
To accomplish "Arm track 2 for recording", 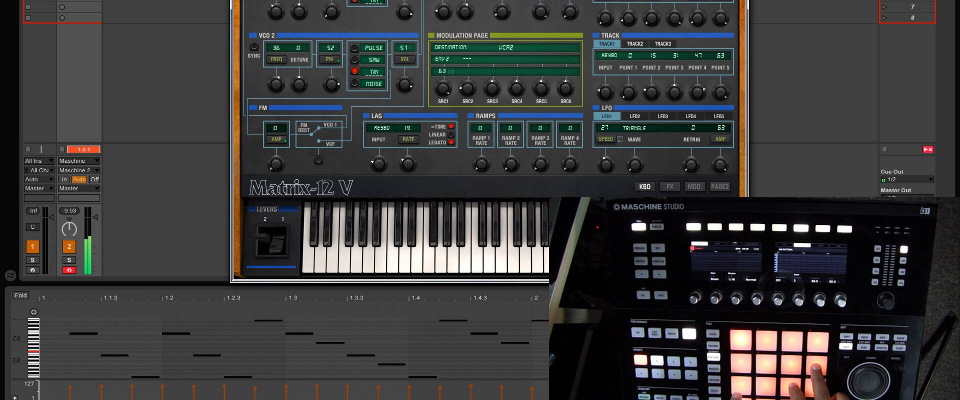I will point(69,270).
